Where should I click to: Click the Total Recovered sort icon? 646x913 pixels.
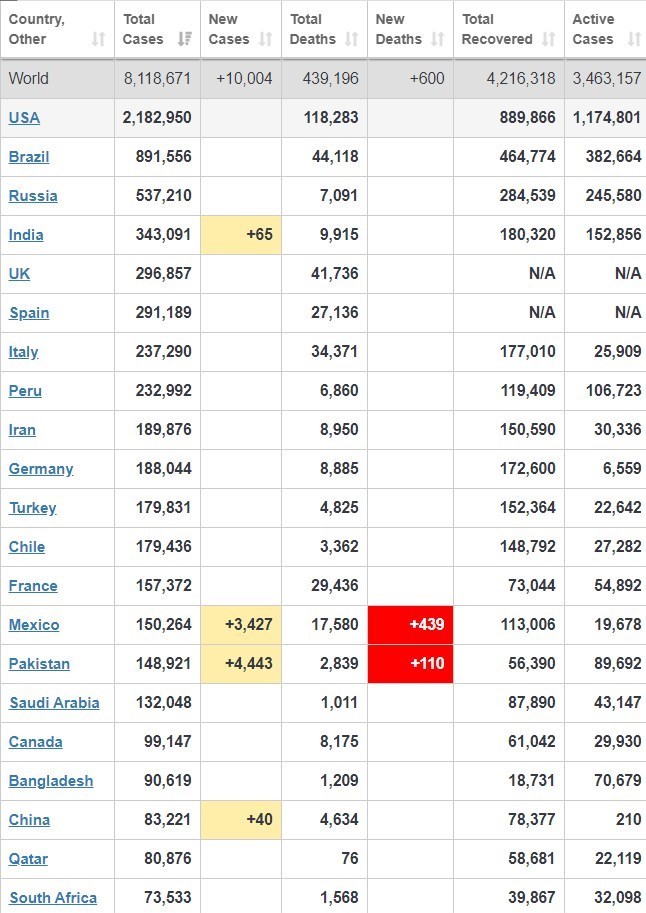click(548, 40)
